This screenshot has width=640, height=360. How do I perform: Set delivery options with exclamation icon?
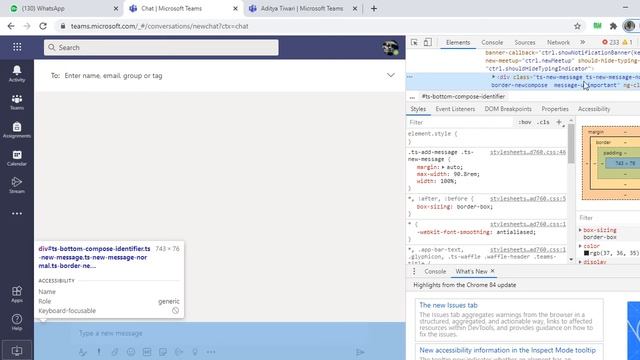tap(99, 352)
